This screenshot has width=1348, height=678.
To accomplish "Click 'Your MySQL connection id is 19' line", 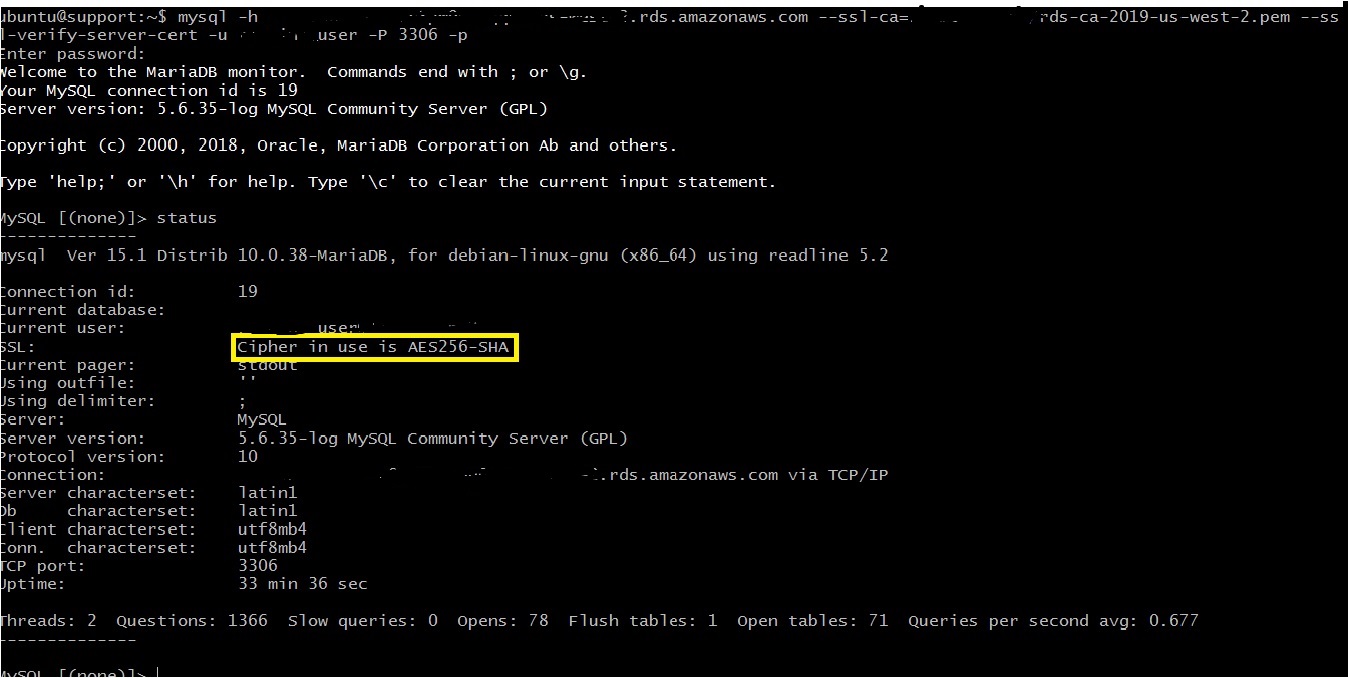I will (149, 90).
